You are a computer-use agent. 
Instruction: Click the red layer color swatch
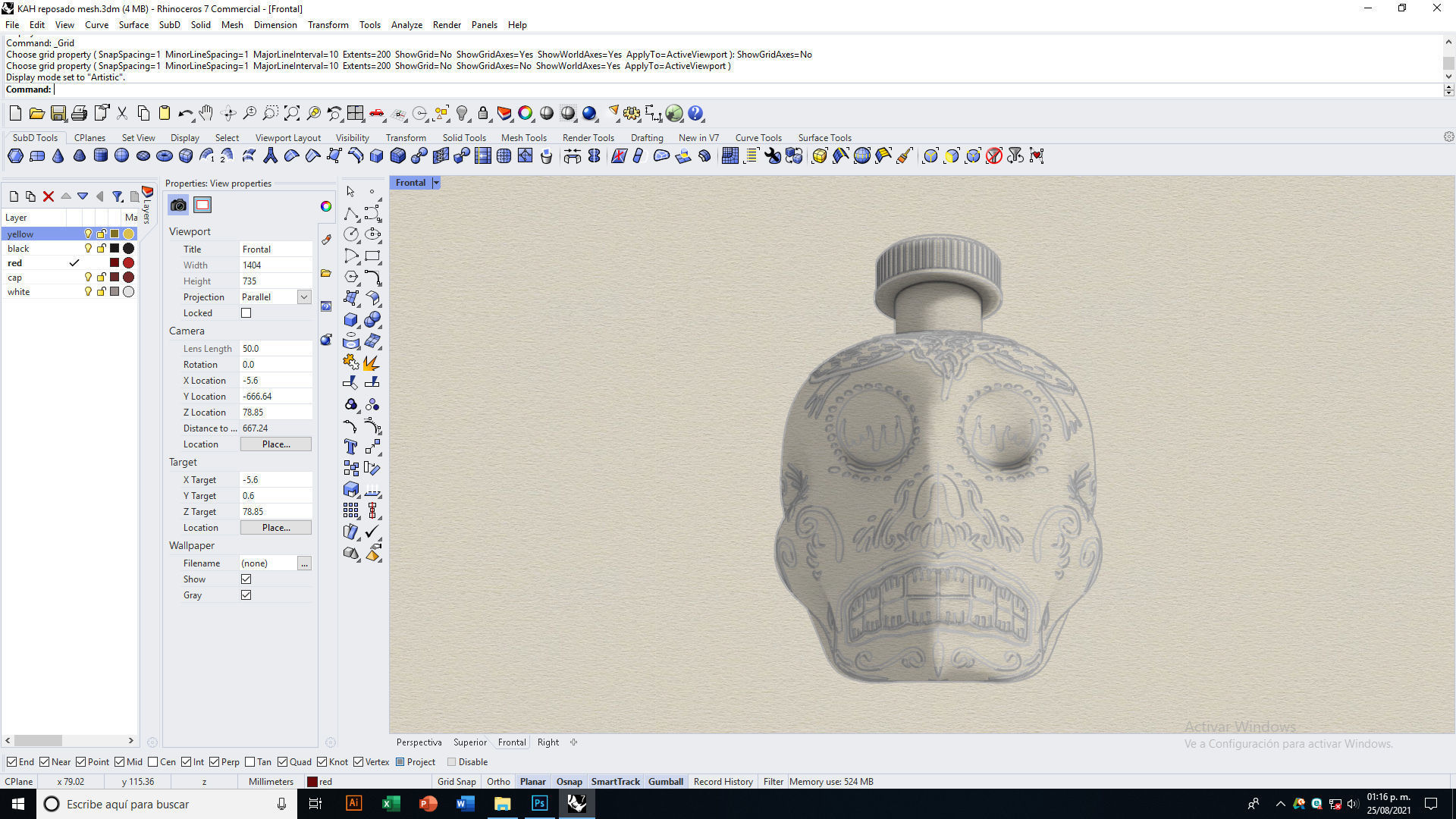[115, 263]
